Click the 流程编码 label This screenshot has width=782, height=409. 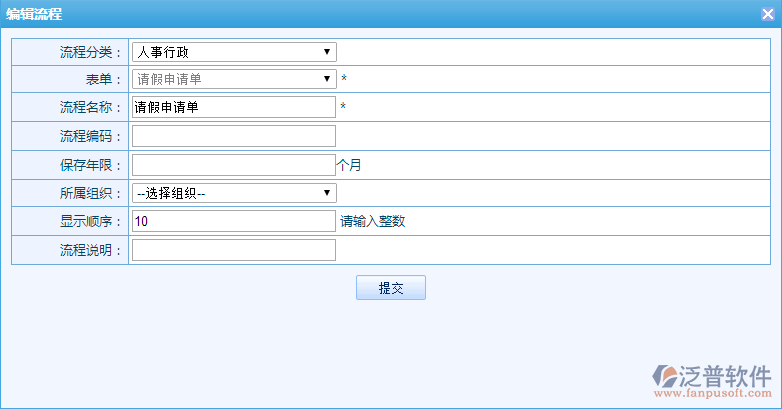pos(90,136)
